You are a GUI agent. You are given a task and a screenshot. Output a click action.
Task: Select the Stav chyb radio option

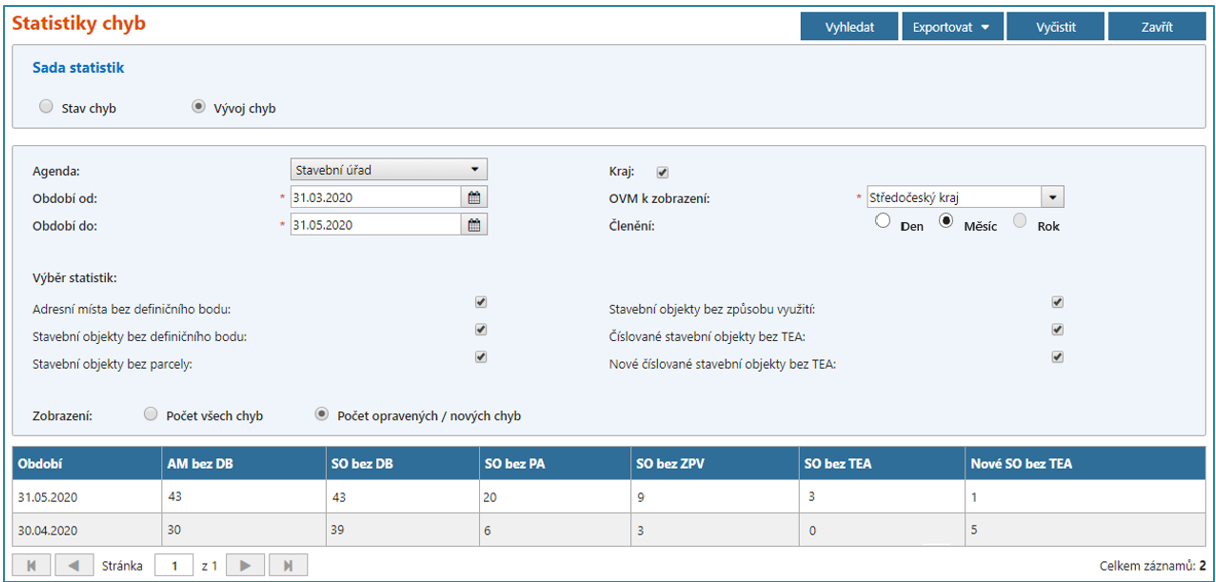coord(46,107)
